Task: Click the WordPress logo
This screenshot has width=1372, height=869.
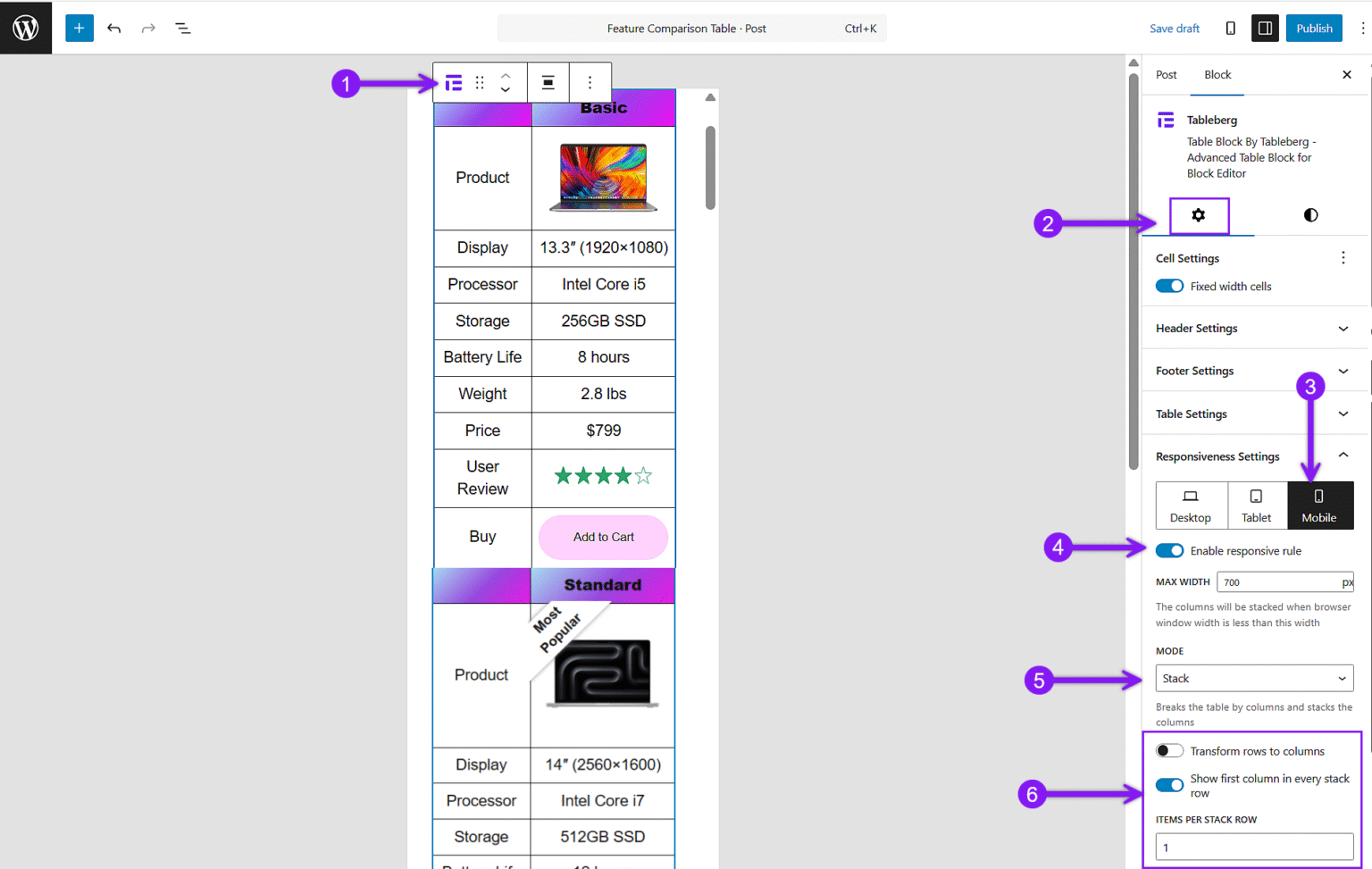Action: [x=25, y=28]
